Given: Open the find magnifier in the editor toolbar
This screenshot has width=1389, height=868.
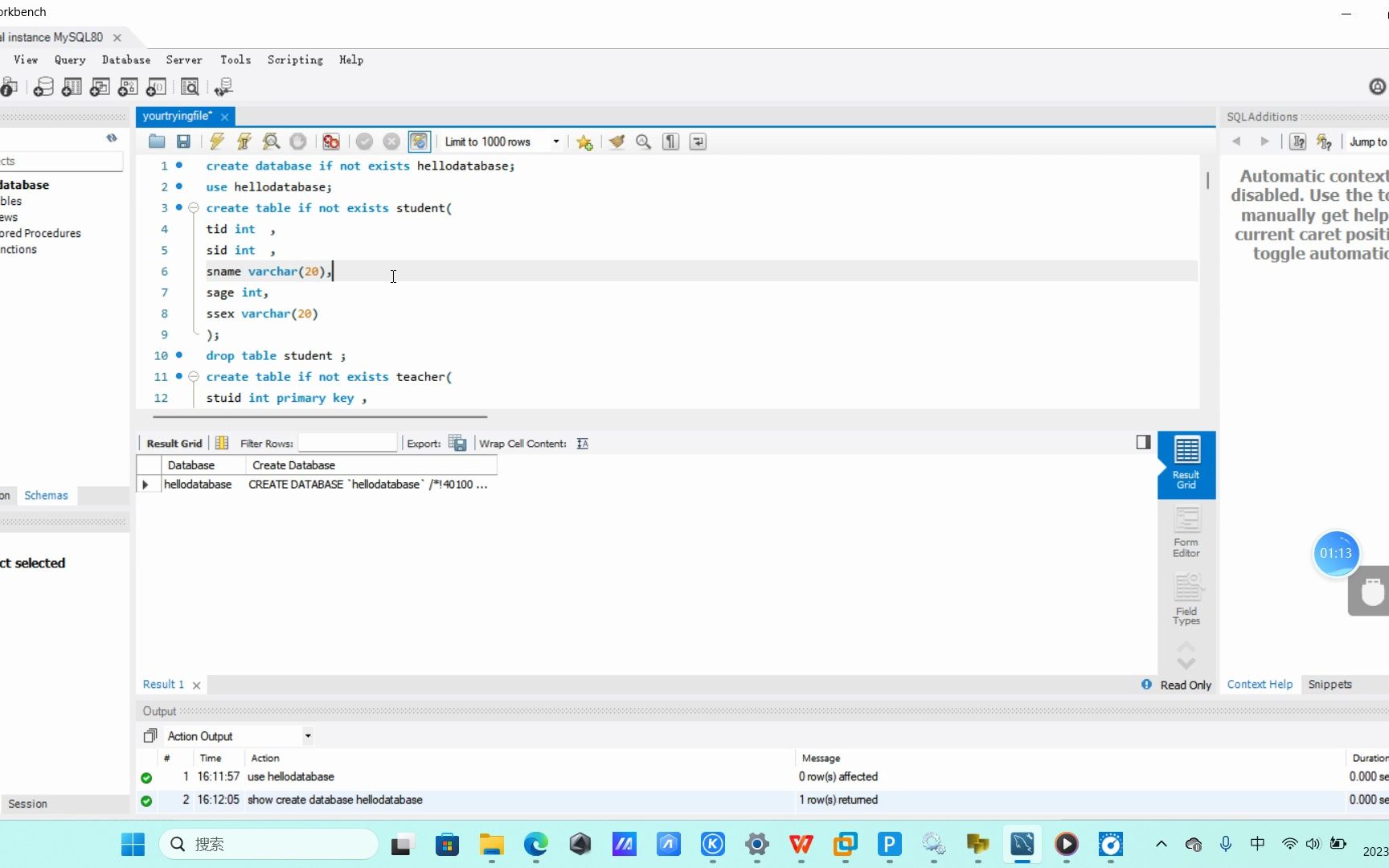Looking at the screenshot, I should pos(643,141).
